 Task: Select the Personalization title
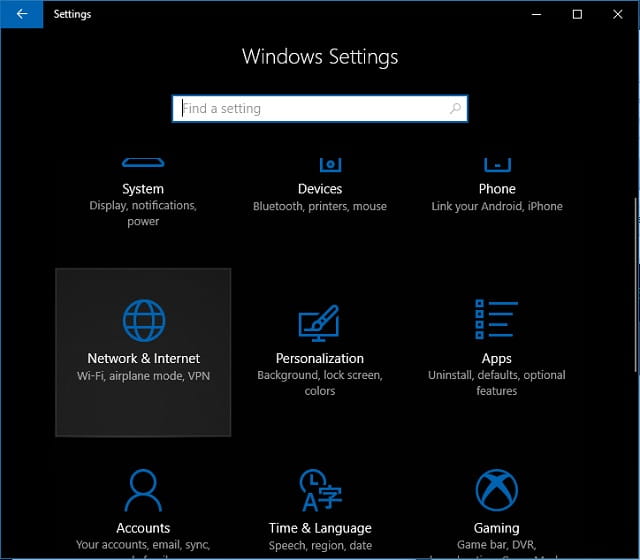pyautogui.click(x=320, y=358)
